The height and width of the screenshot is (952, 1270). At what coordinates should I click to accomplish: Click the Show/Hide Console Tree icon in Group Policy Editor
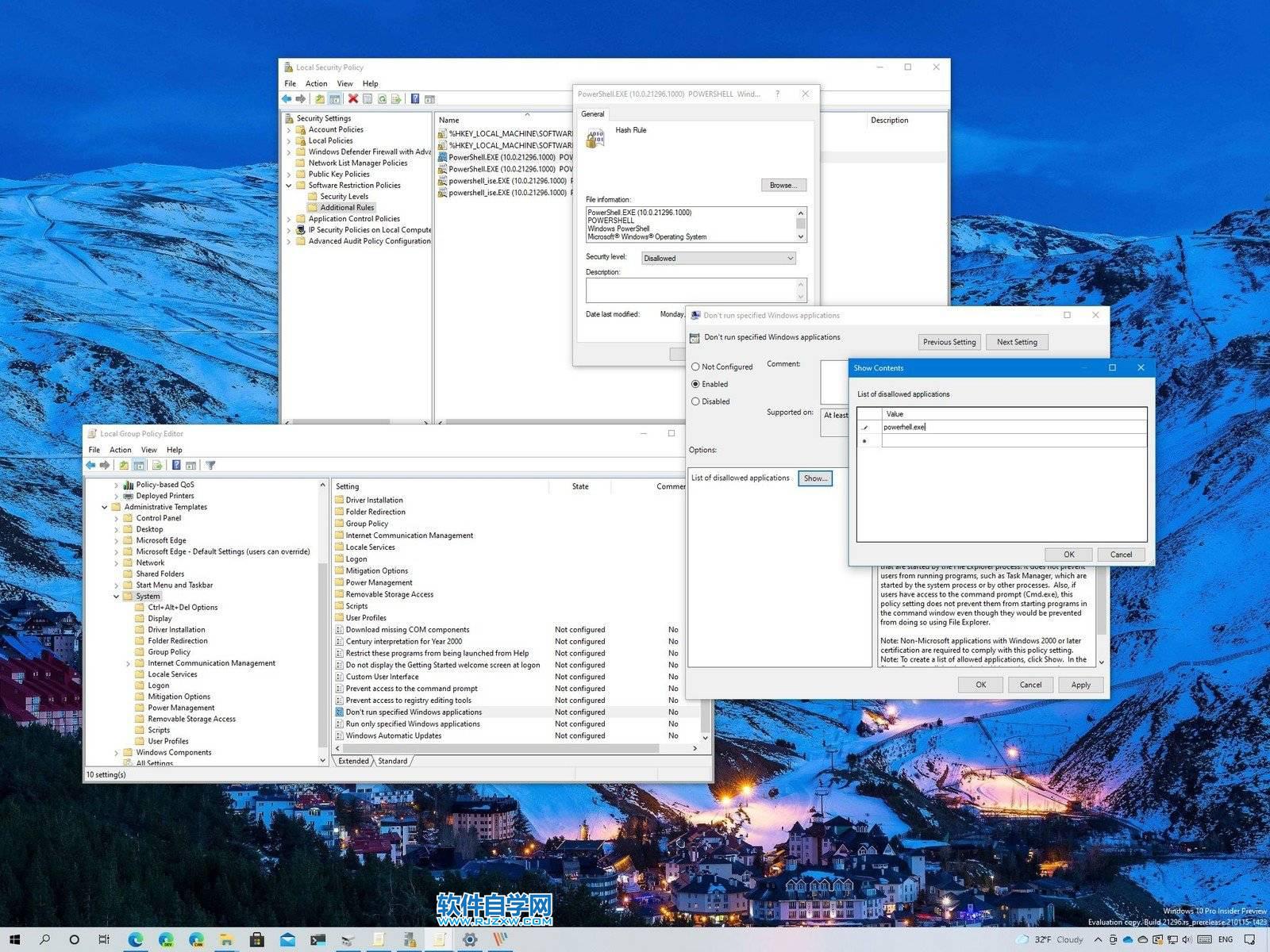tap(139, 465)
